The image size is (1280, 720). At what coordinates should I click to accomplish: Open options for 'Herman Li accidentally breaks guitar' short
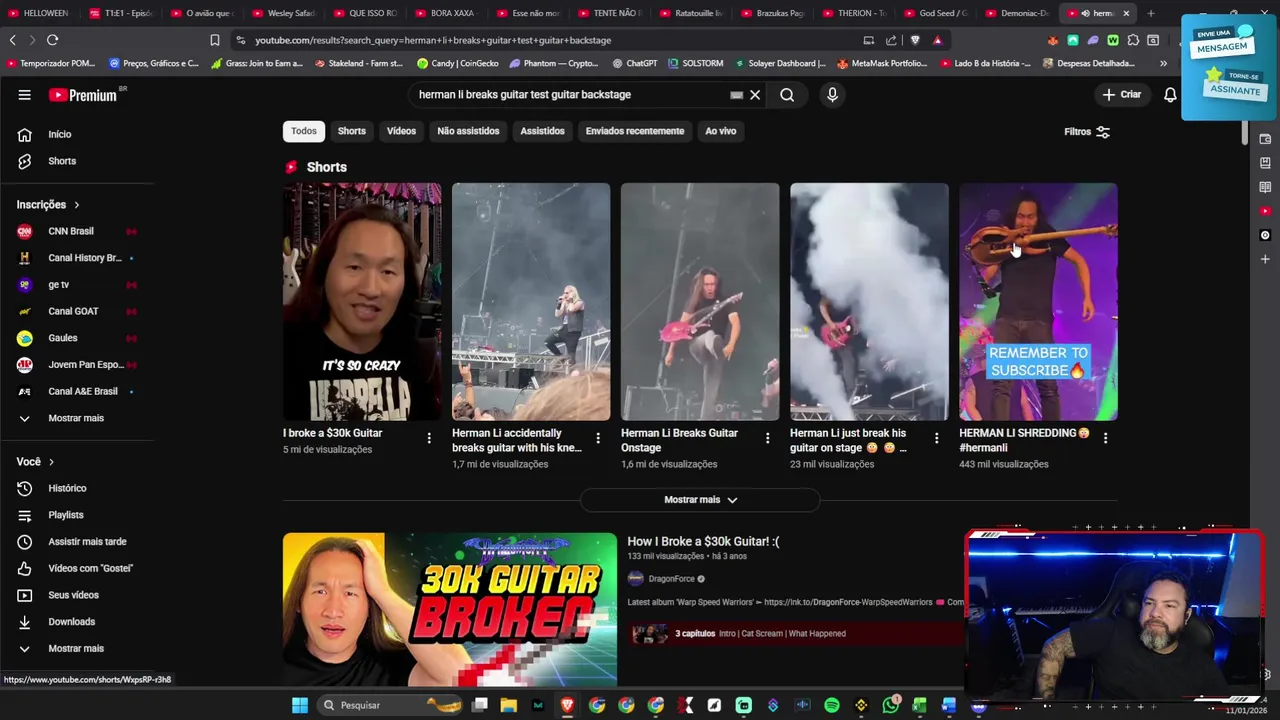tap(598, 438)
